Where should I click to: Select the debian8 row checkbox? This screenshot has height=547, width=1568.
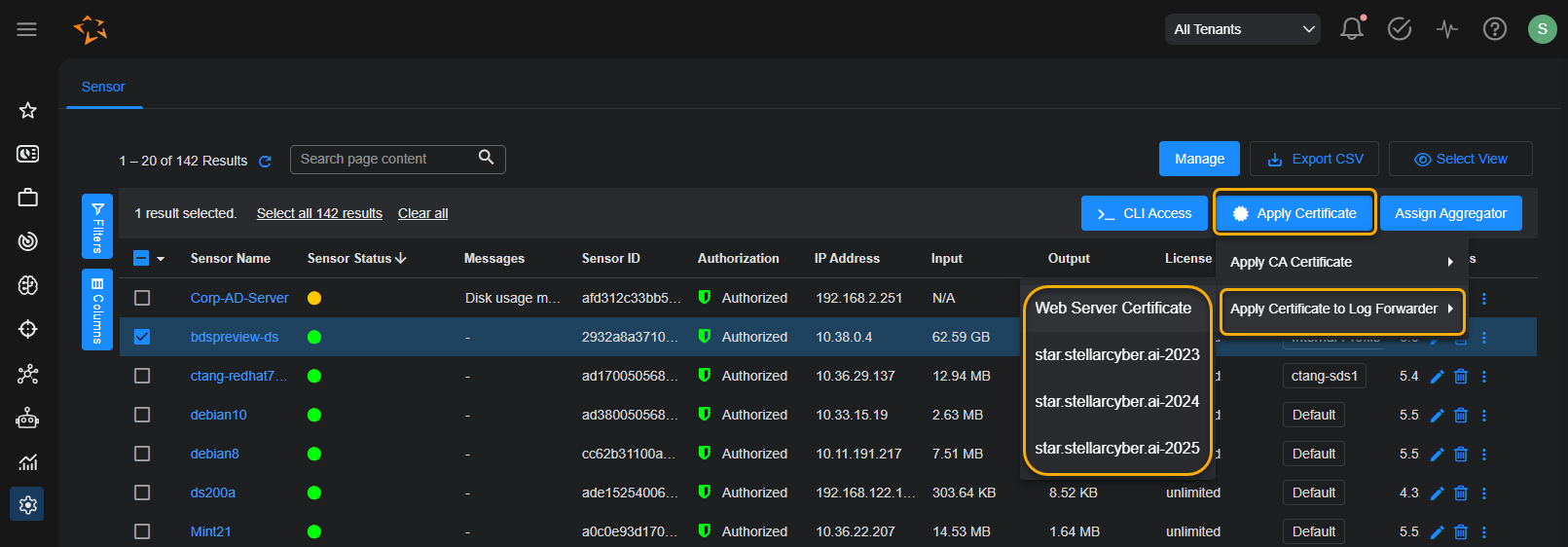(x=142, y=454)
